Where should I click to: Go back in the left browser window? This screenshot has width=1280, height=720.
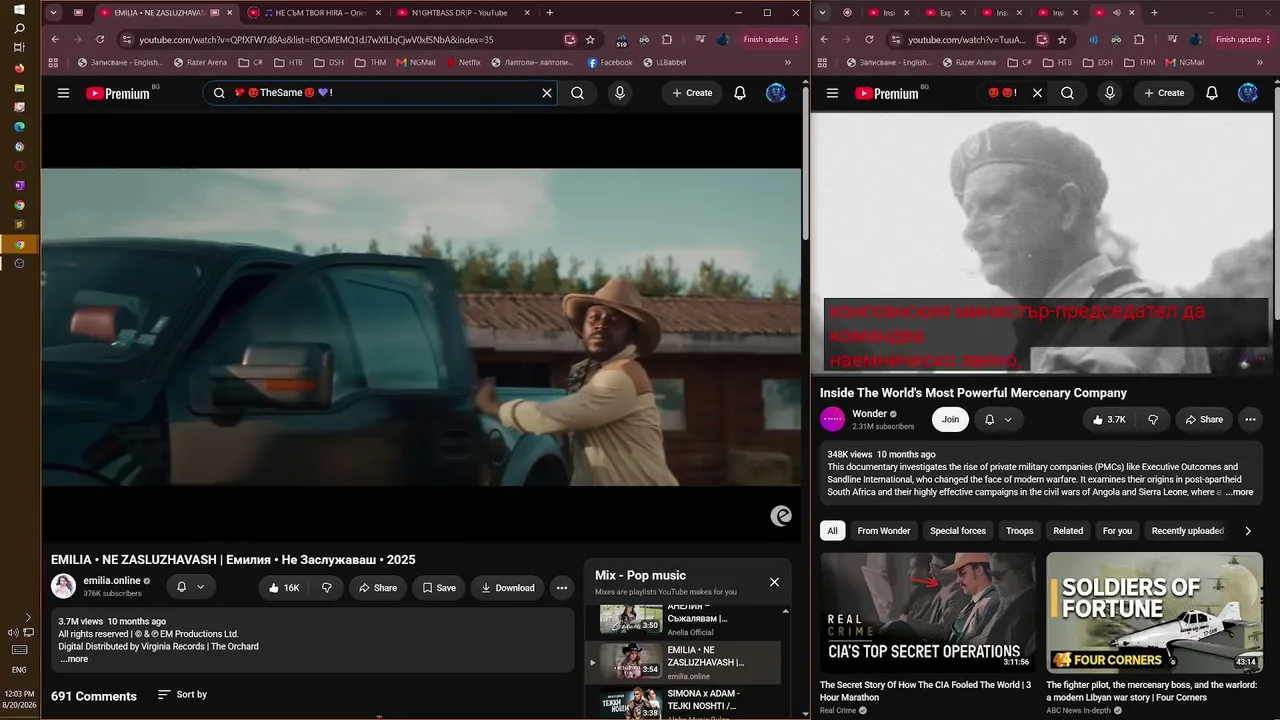point(55,39)
